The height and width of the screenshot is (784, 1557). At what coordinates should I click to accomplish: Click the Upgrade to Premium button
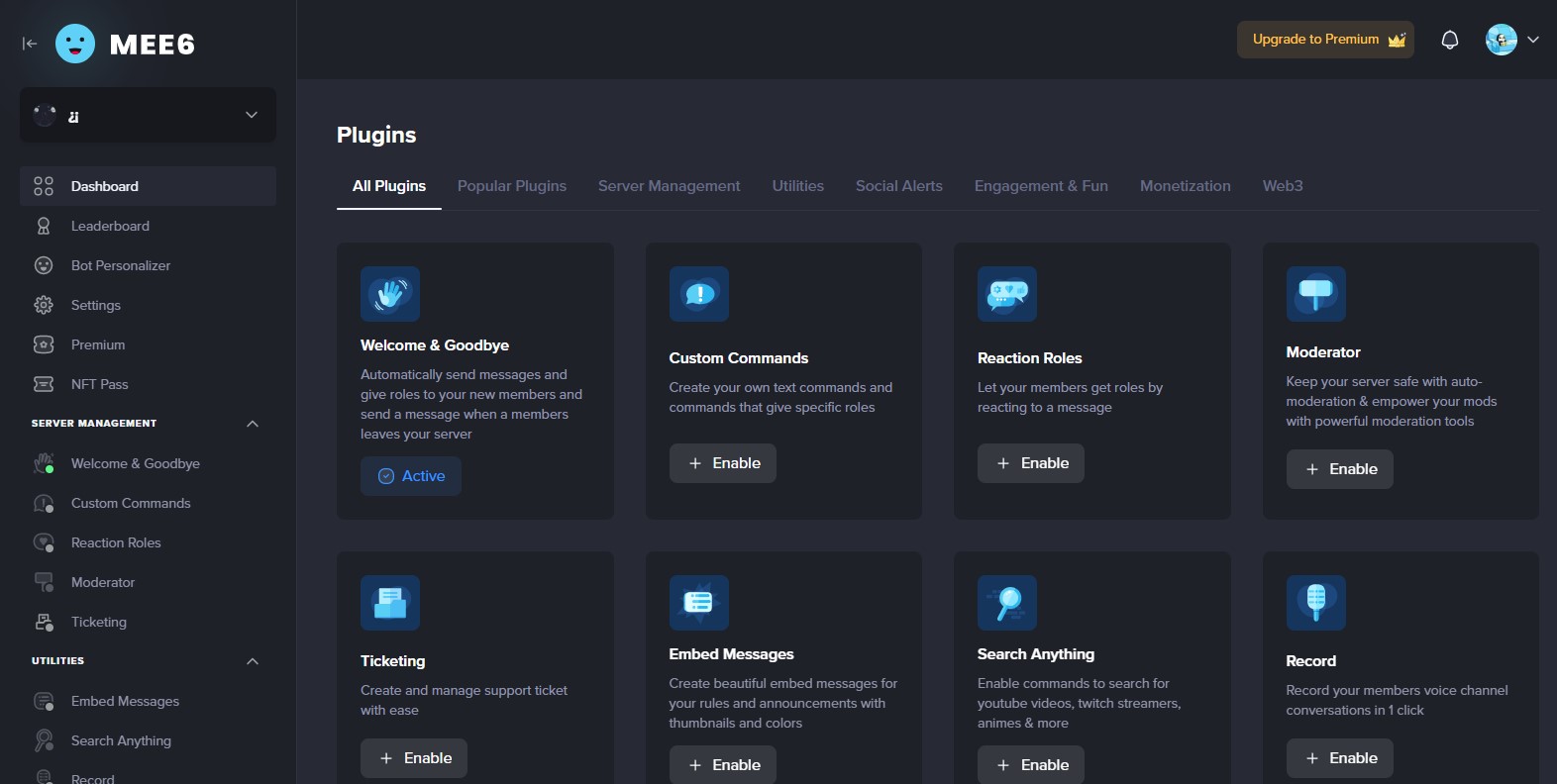pos(1325,40)
